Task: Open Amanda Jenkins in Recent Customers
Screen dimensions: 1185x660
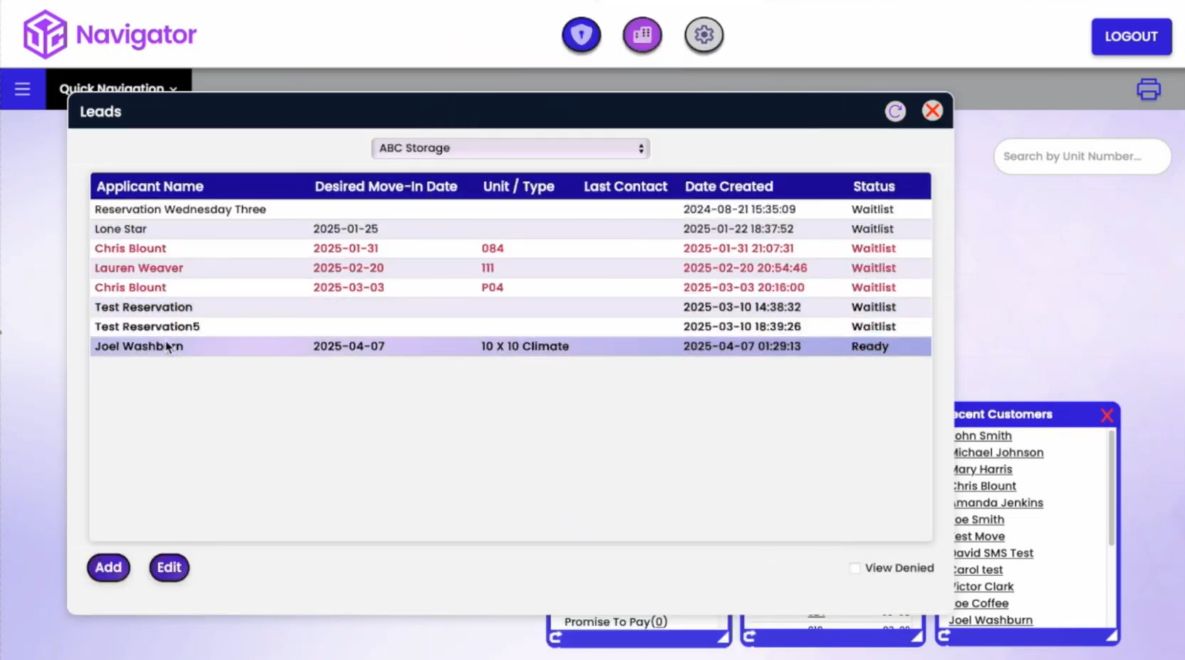Action: click(x=997, y=503)
